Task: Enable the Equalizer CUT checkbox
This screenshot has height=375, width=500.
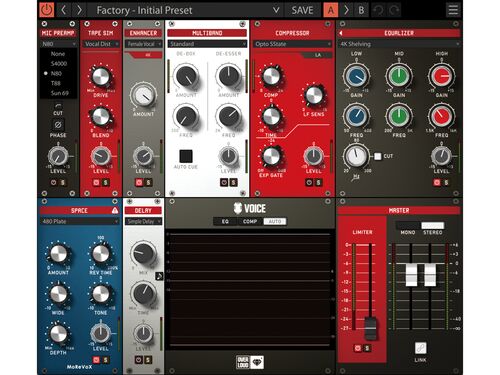Action: coord(378,156)
